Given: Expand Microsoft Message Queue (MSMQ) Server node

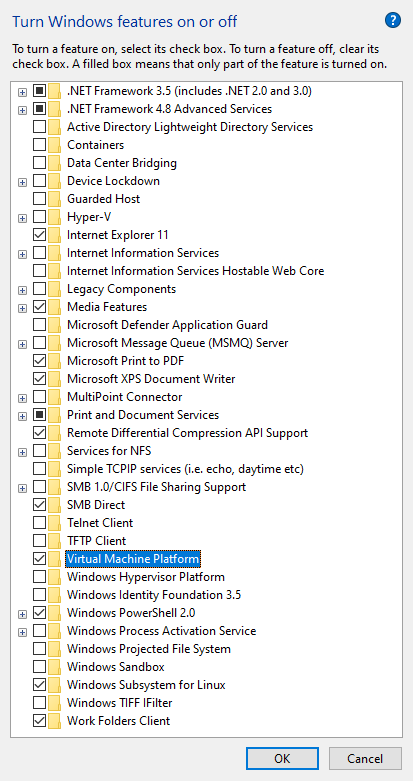Looking at the screenshot, I should click(22, 344).
